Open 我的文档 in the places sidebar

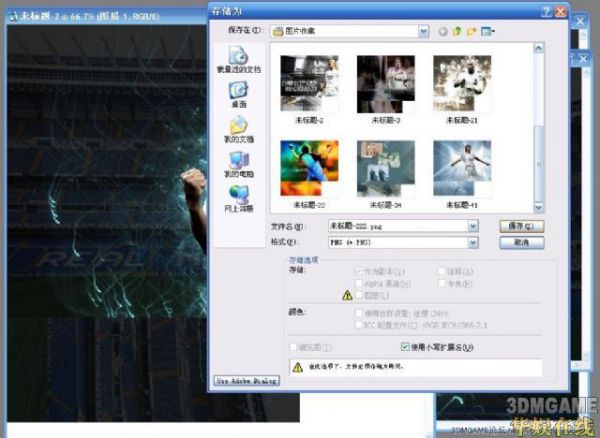[x=239, y=129]
